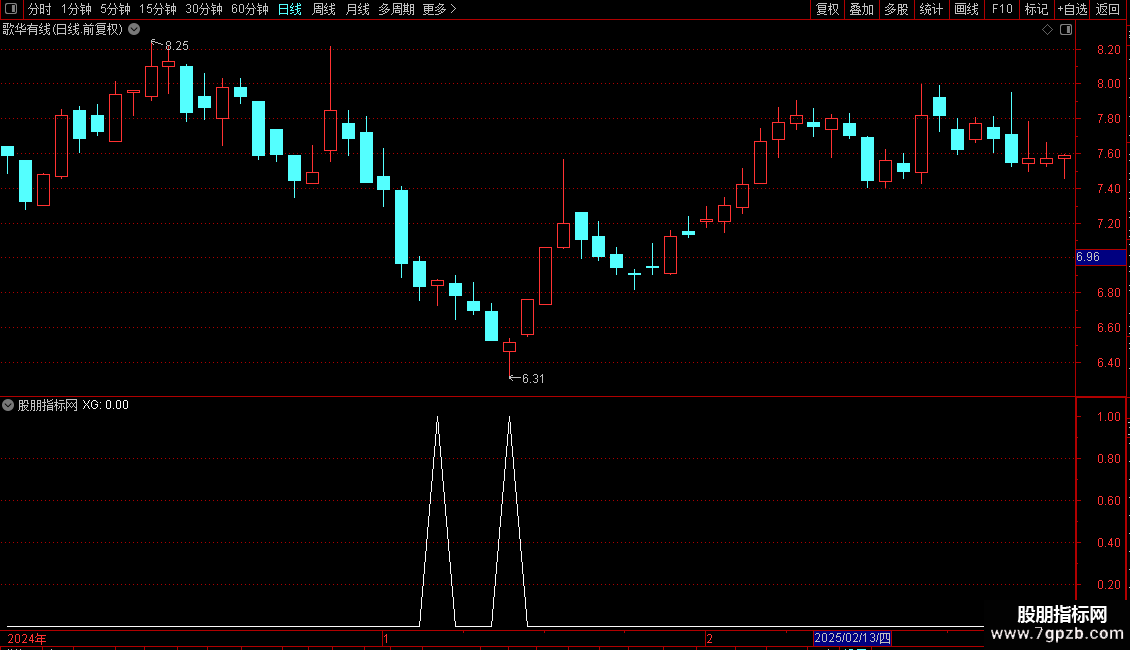This screenshot has width=1130, height=650.
Task: Expand the 股朋指标网 indicator dropdown
Action: coord(8,405)
